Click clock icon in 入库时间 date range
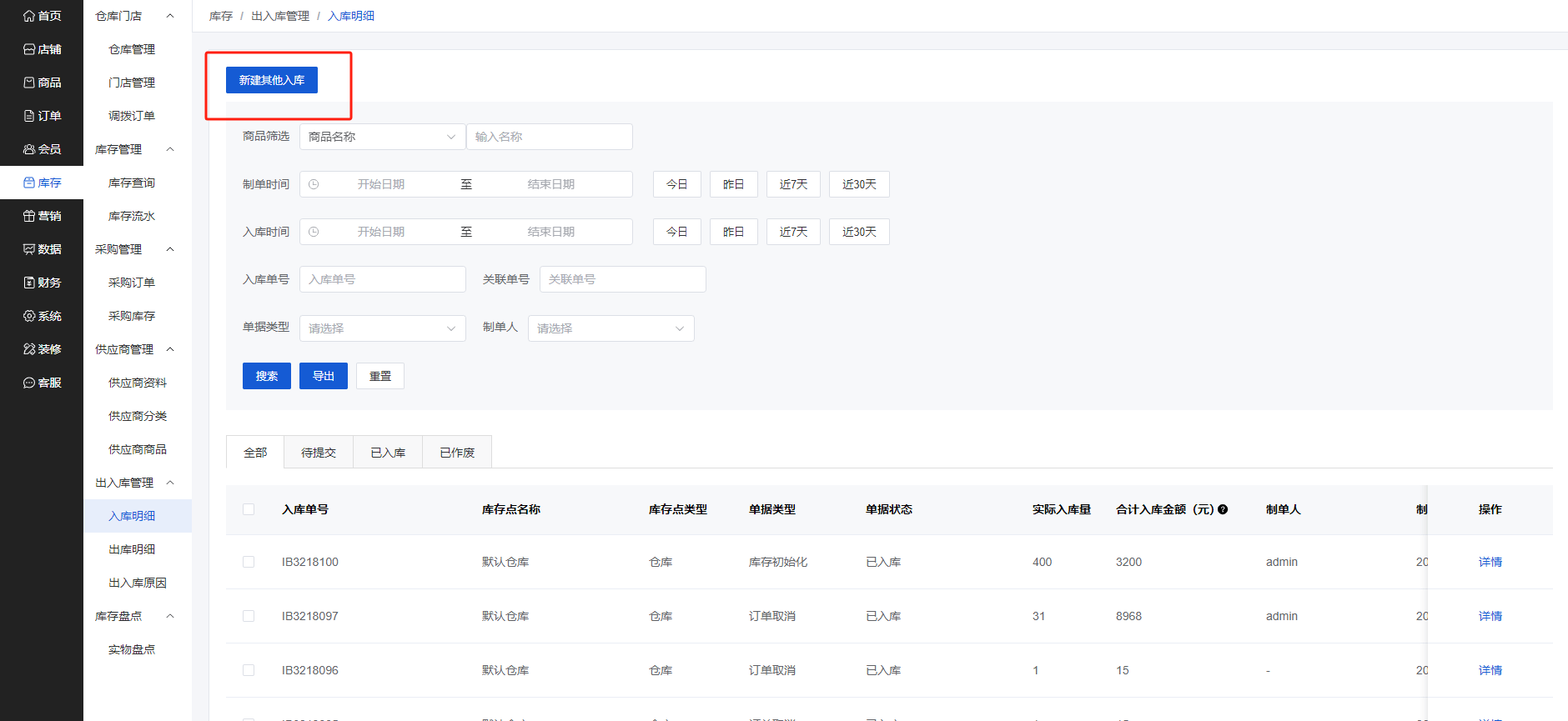This screenshot has height=721, width=1568. point(314,232)
